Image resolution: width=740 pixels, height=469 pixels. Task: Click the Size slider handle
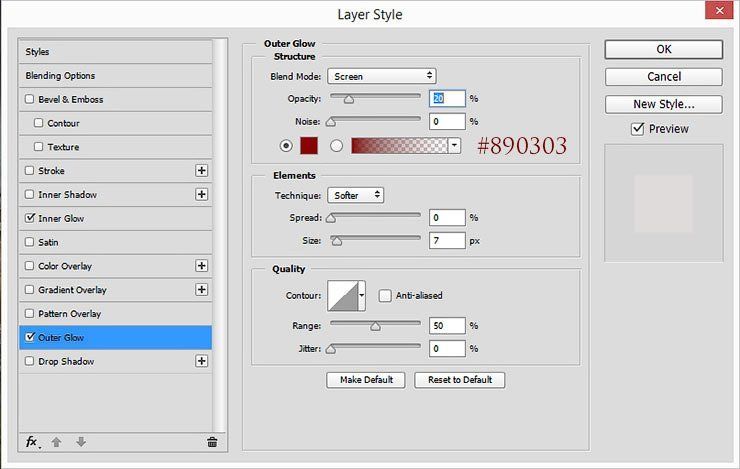point(336,242)
